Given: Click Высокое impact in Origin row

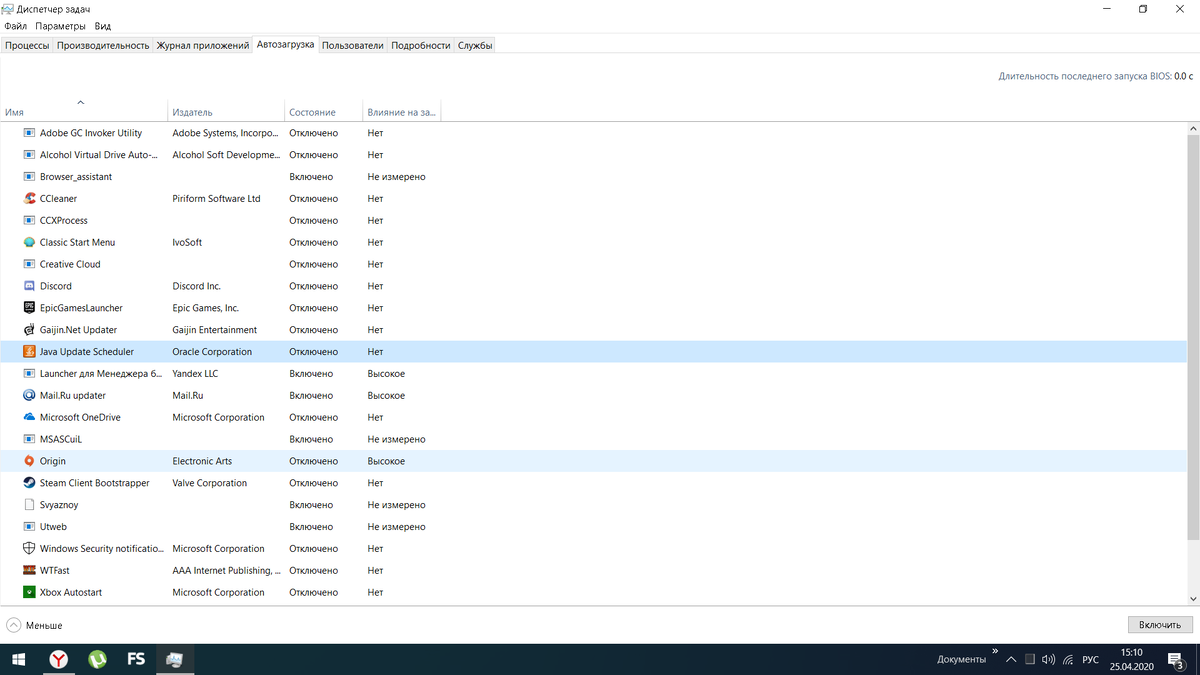Looking at the screenshot, I should 386,461.
